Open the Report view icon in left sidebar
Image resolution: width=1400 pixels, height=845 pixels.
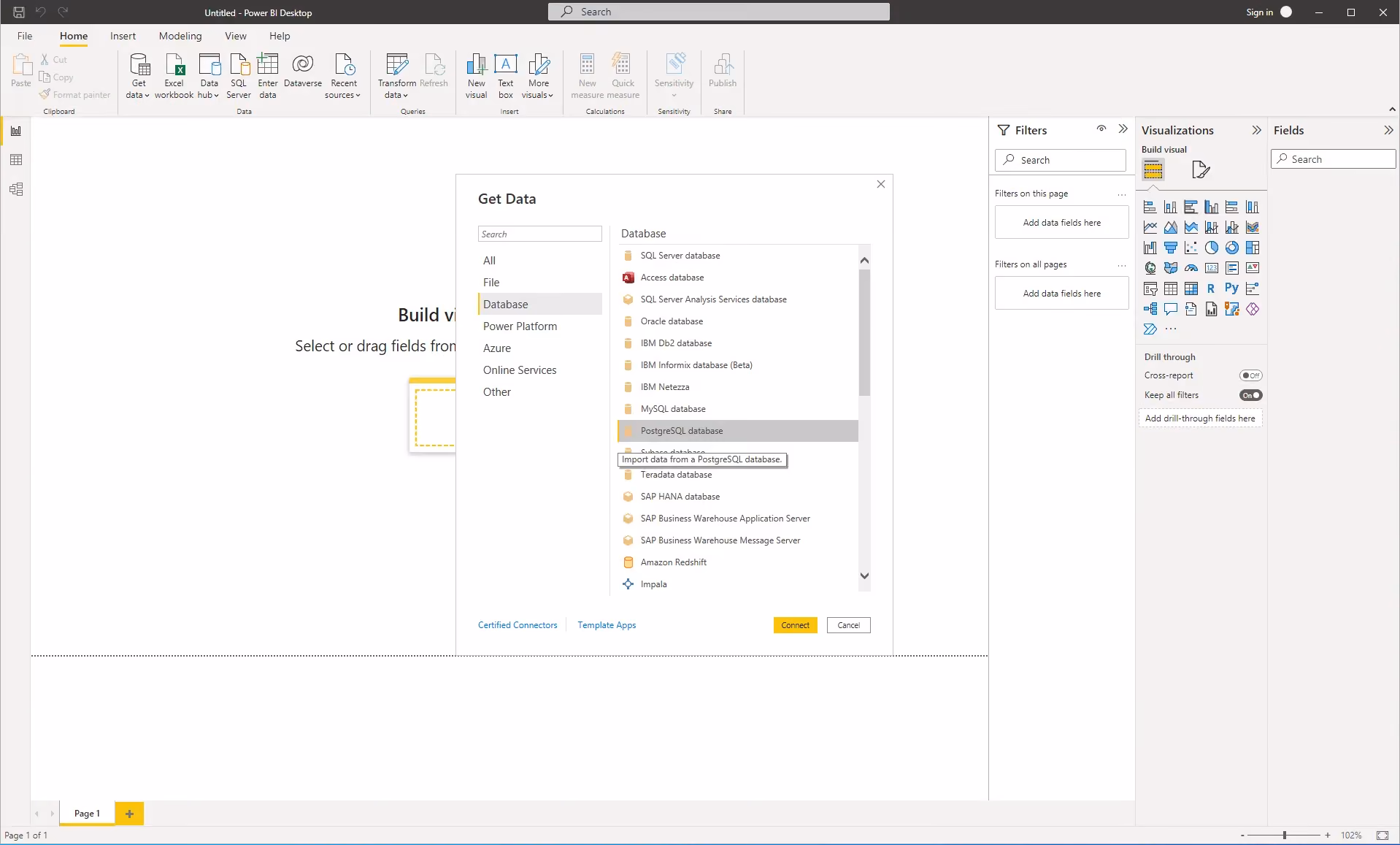pyautogui.click(x=16, y=131)
